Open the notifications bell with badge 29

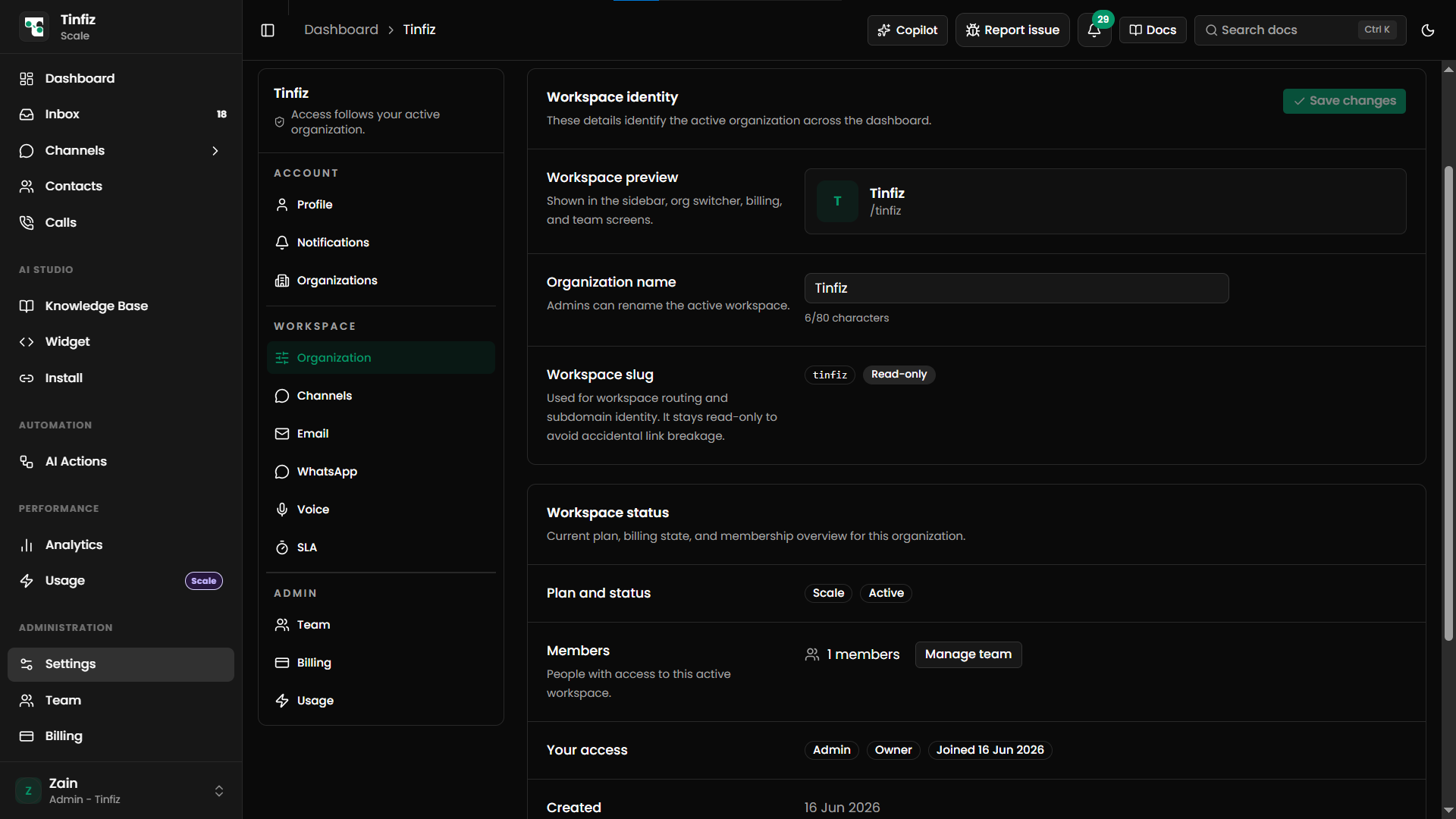1094,30
